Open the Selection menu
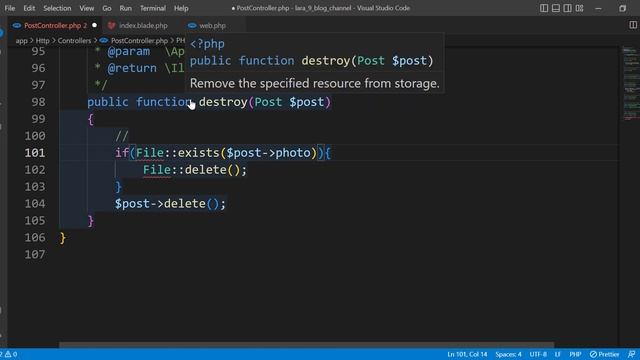 coord(57,8)
